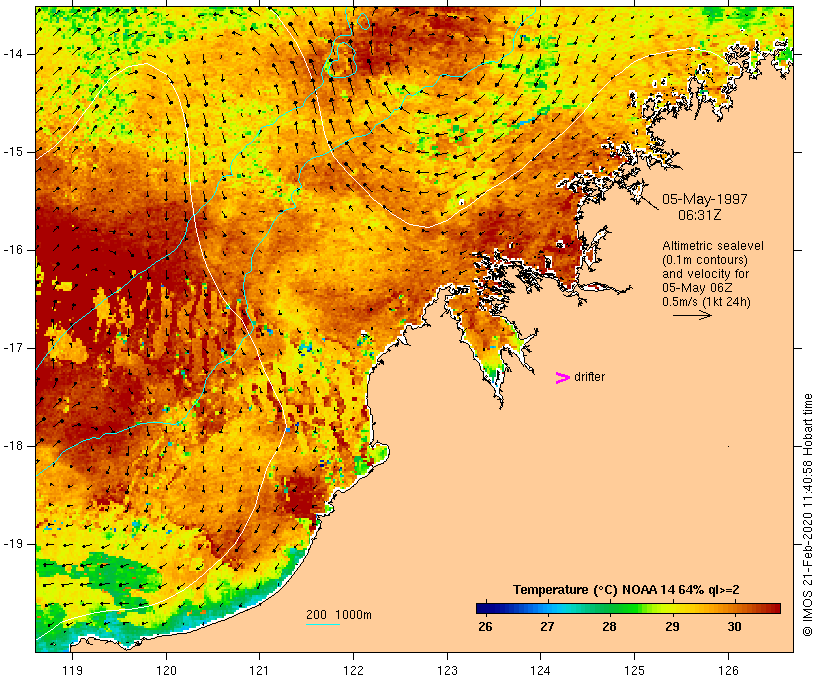The height and width of the screenshot is (680, 820).
Task: Click longitude axis label 124
Action: coord(540,671)
